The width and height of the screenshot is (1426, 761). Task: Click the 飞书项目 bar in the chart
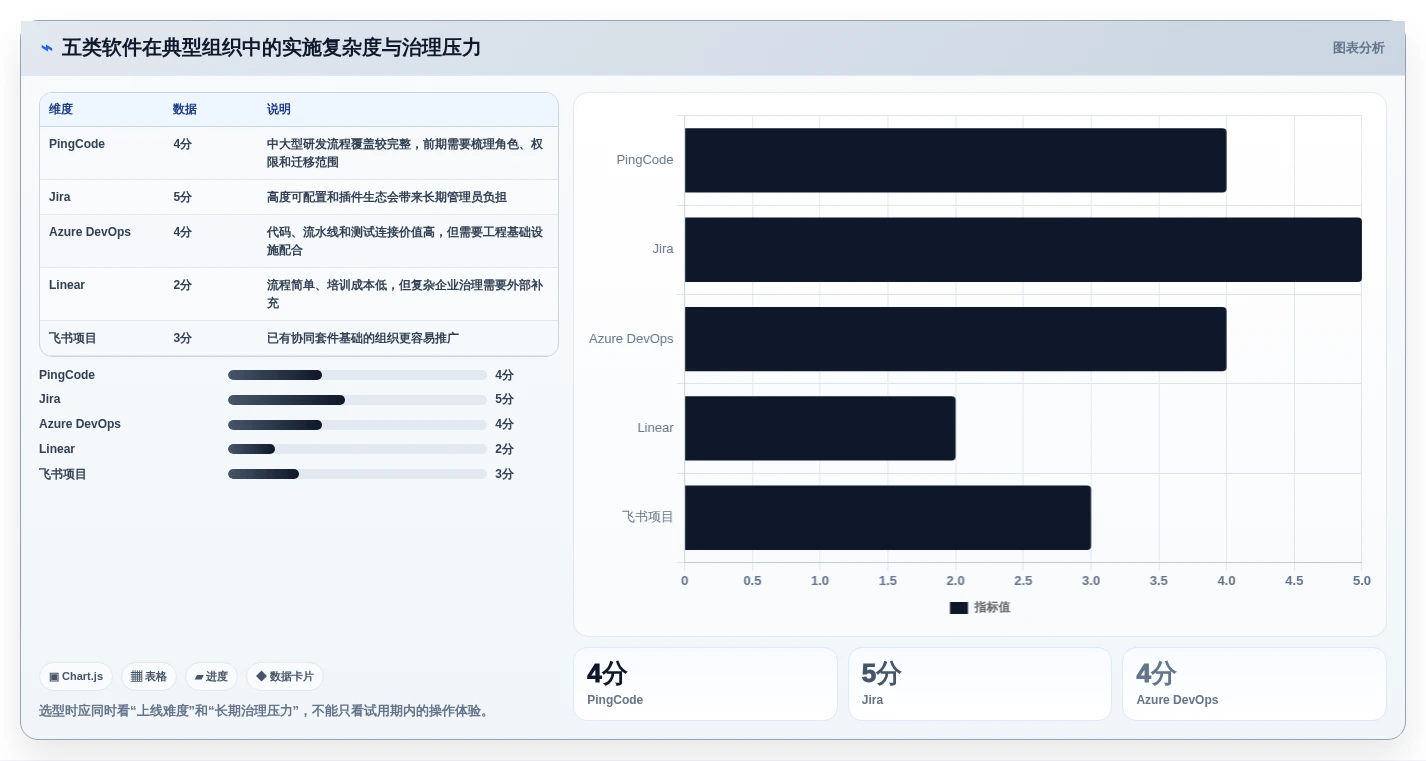[888, 517]
